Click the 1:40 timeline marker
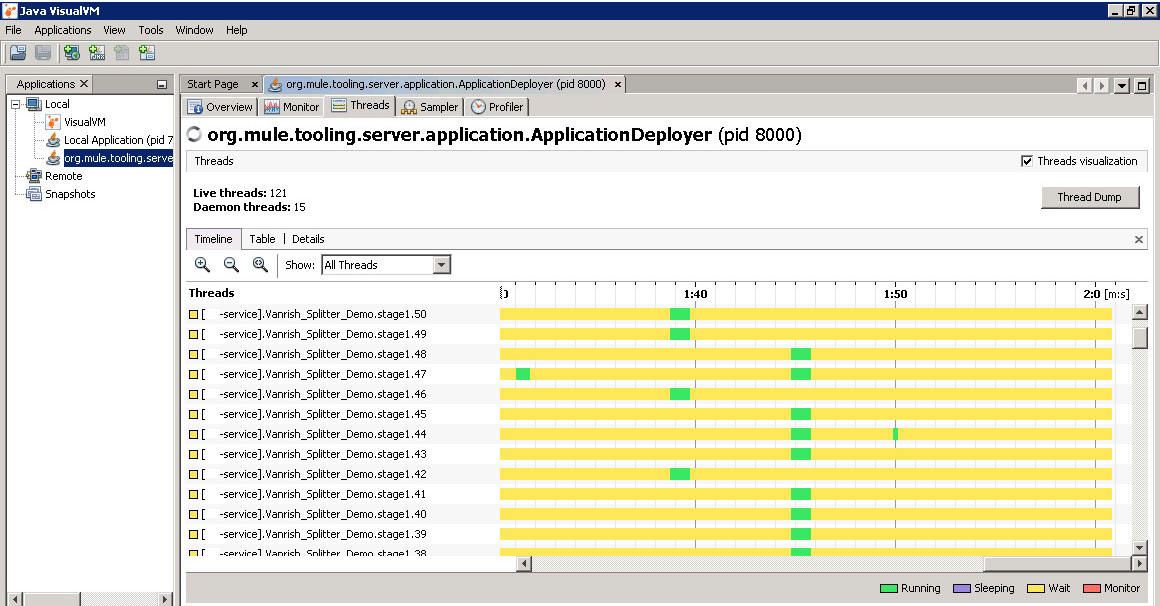Viewport: 1160px width, 606px height. click(695, 294)
